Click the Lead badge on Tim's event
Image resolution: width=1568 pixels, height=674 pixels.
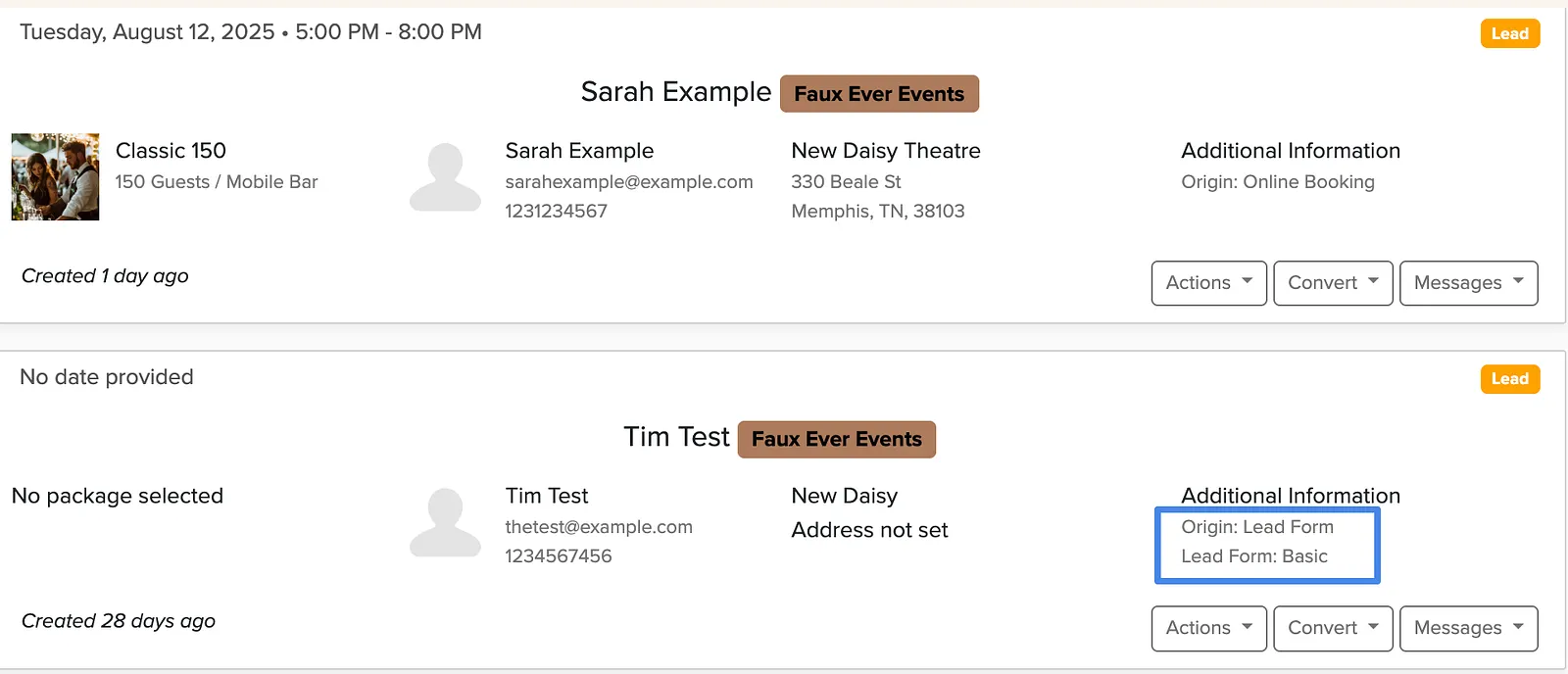[x=1510, y=379]
